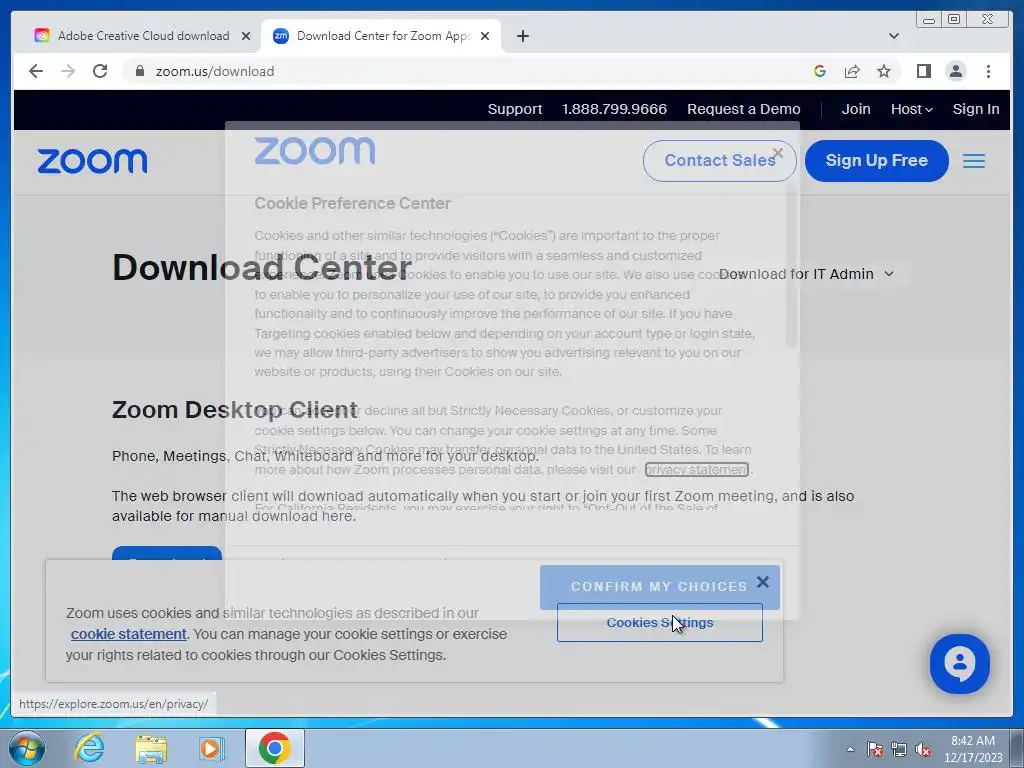Close the Zoom Download Center tab
This screenshot has width=1024, height=768.
485,36
